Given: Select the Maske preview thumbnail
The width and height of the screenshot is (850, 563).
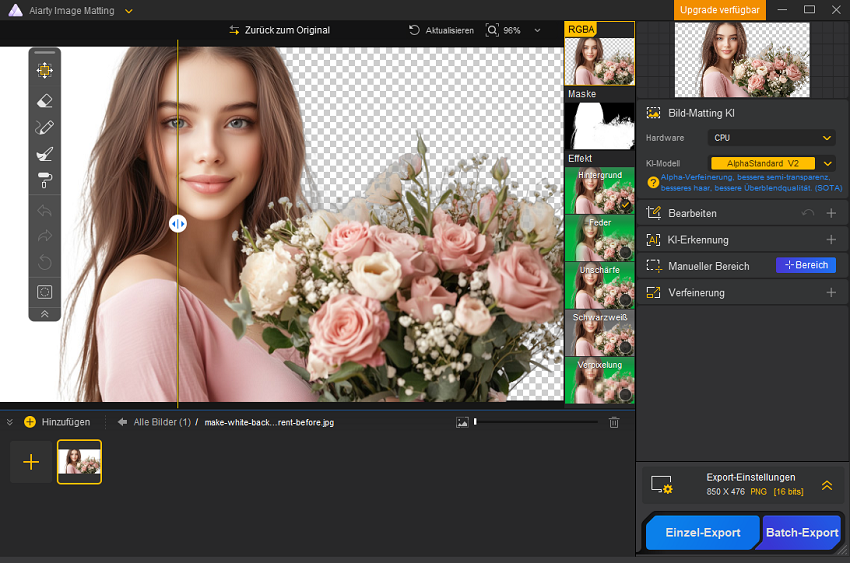Looking at the screenshot, I should 599,126.
